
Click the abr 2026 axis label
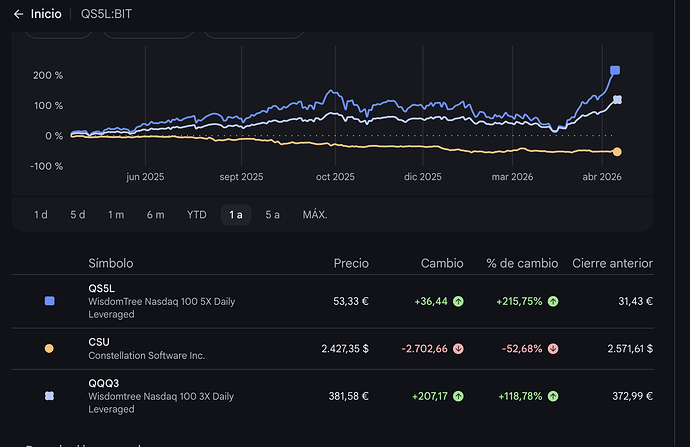(x=602, y=177)
